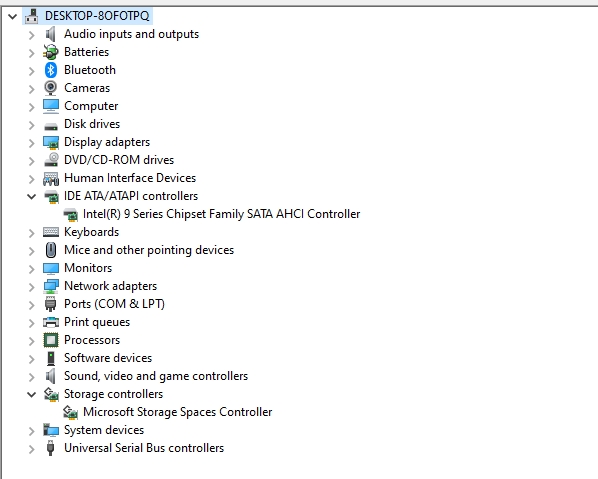Click the Print queues printer icon

(51, 322)
